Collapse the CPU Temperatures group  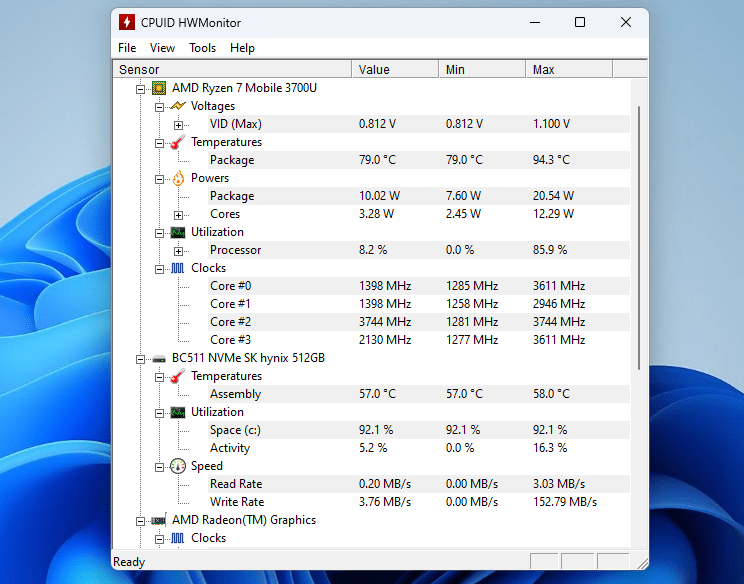click(159, 143)
